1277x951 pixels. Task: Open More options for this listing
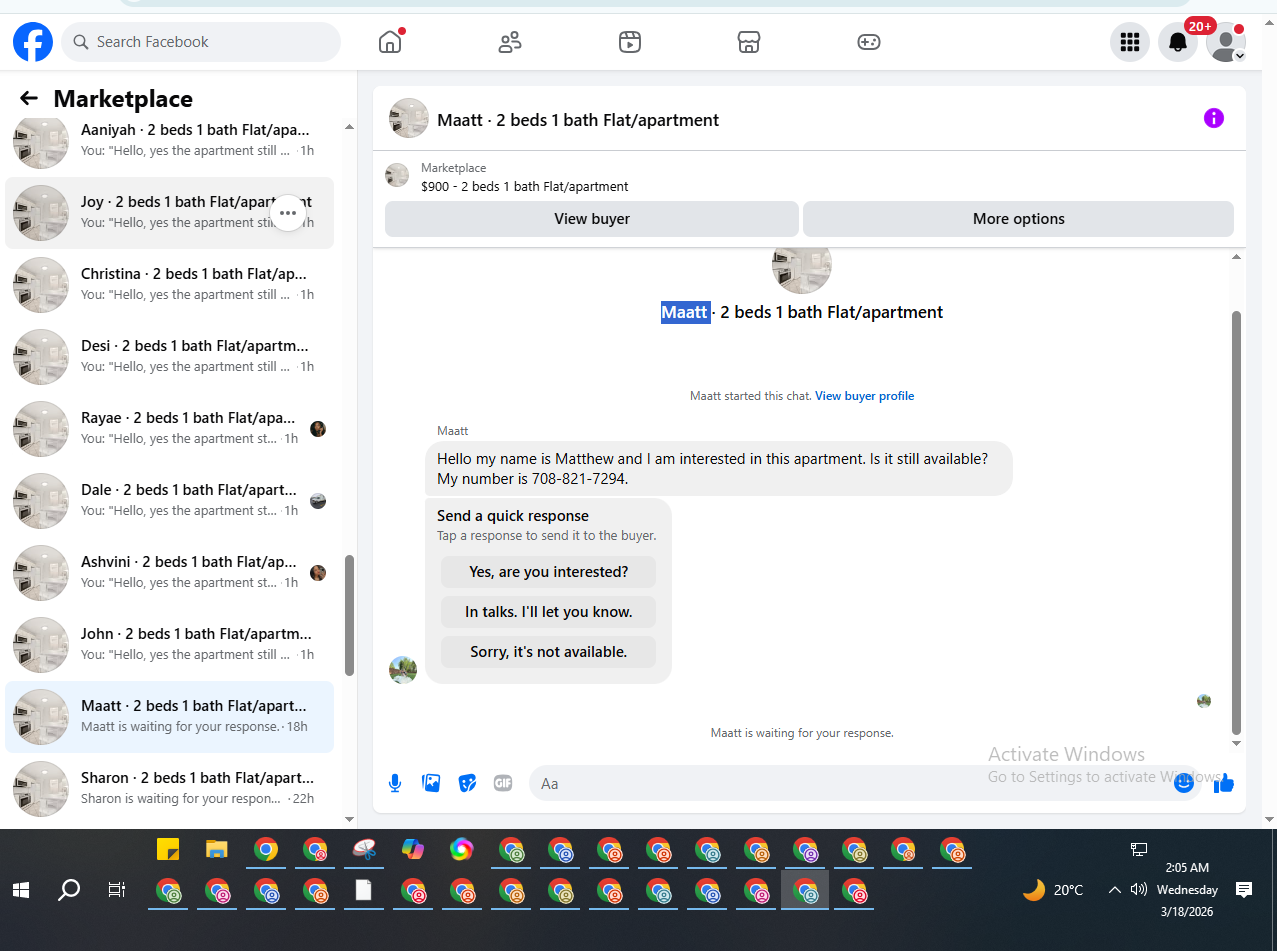[1018, 219]
